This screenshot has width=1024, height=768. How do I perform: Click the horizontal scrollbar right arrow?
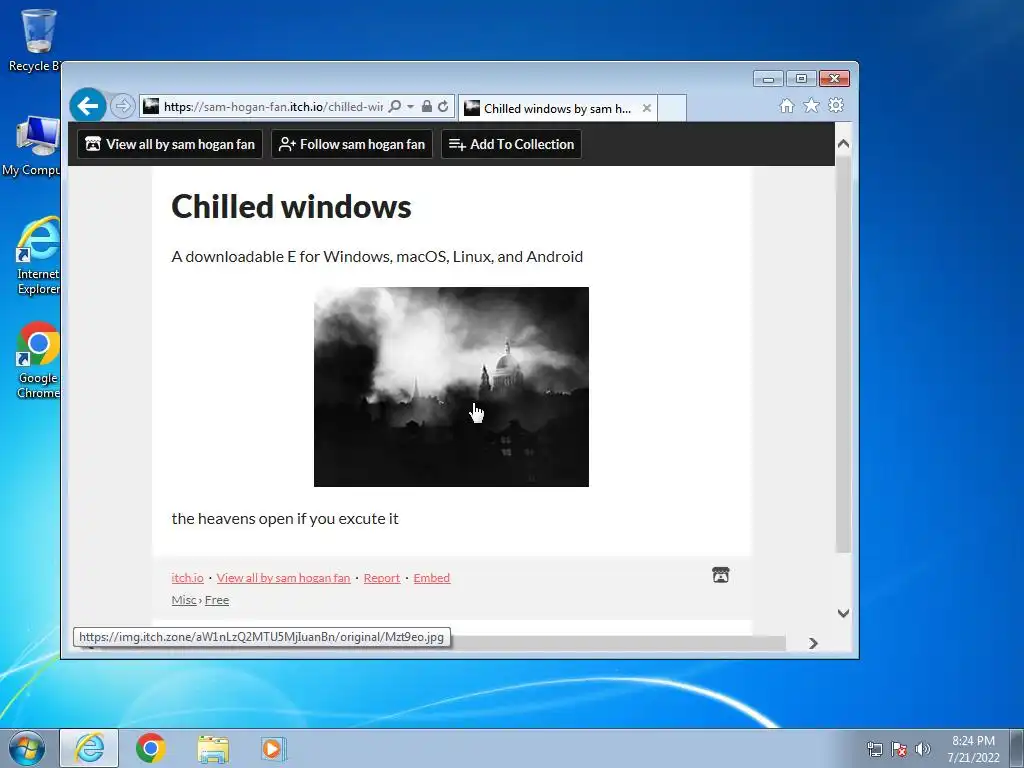813,643
